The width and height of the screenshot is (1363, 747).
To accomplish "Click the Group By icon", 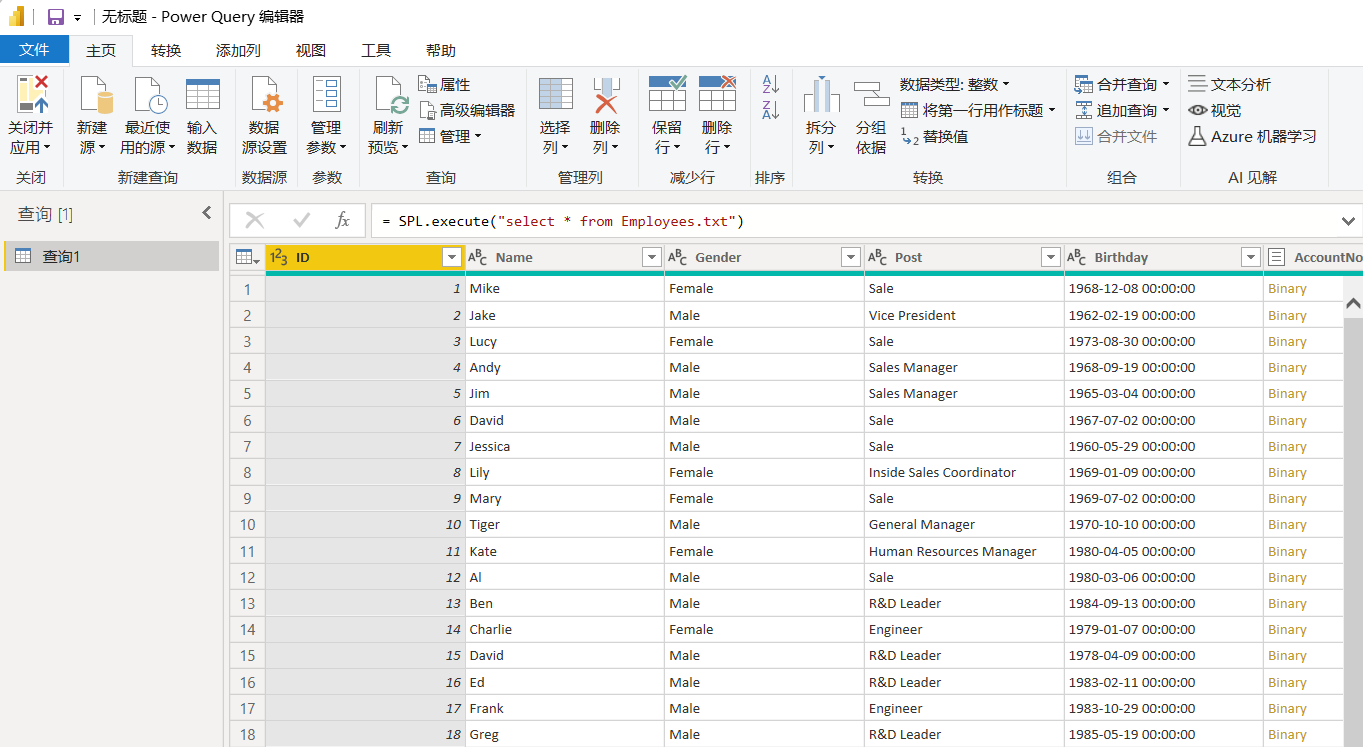I will tap(870, 95).
